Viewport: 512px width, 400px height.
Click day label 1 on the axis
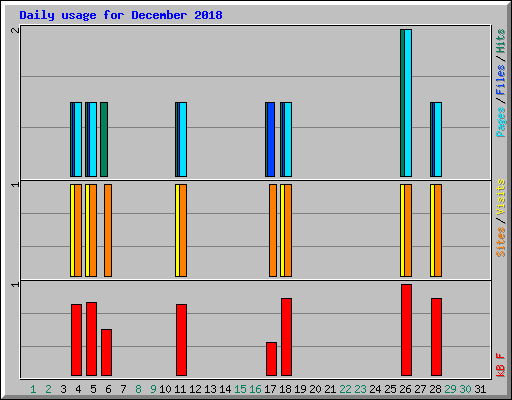point(33,389)
